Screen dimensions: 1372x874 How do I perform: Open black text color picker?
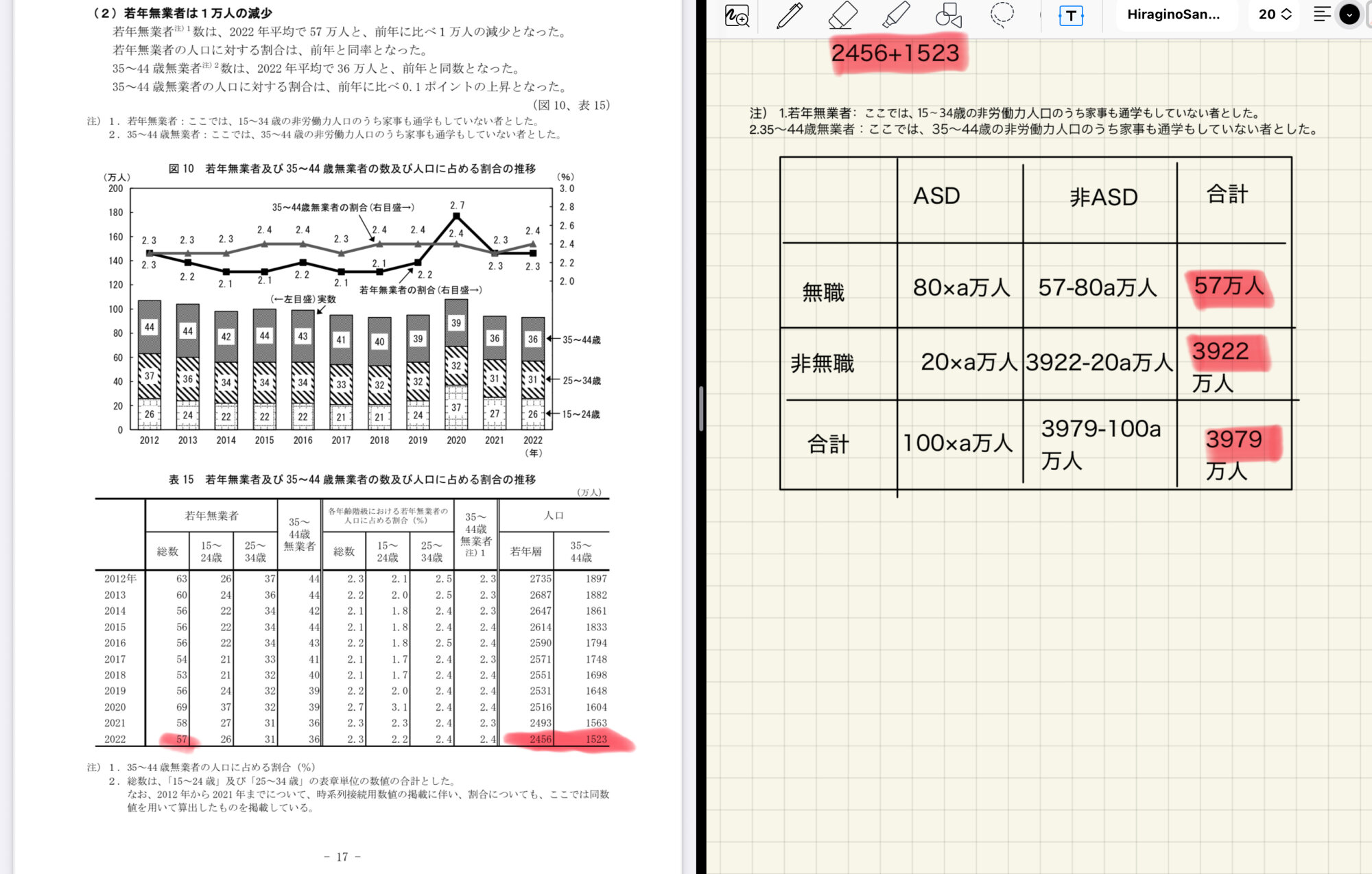click(1349, 14)
